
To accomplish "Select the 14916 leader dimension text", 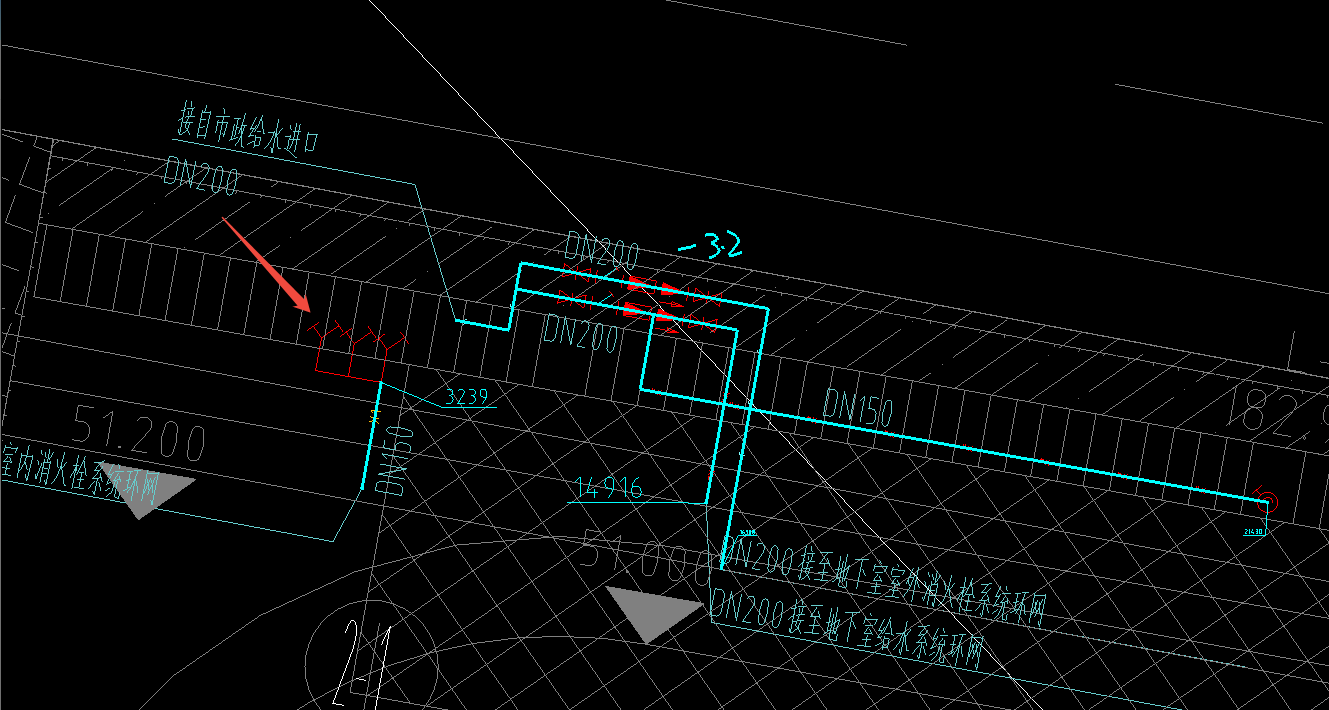I will 608,488.
